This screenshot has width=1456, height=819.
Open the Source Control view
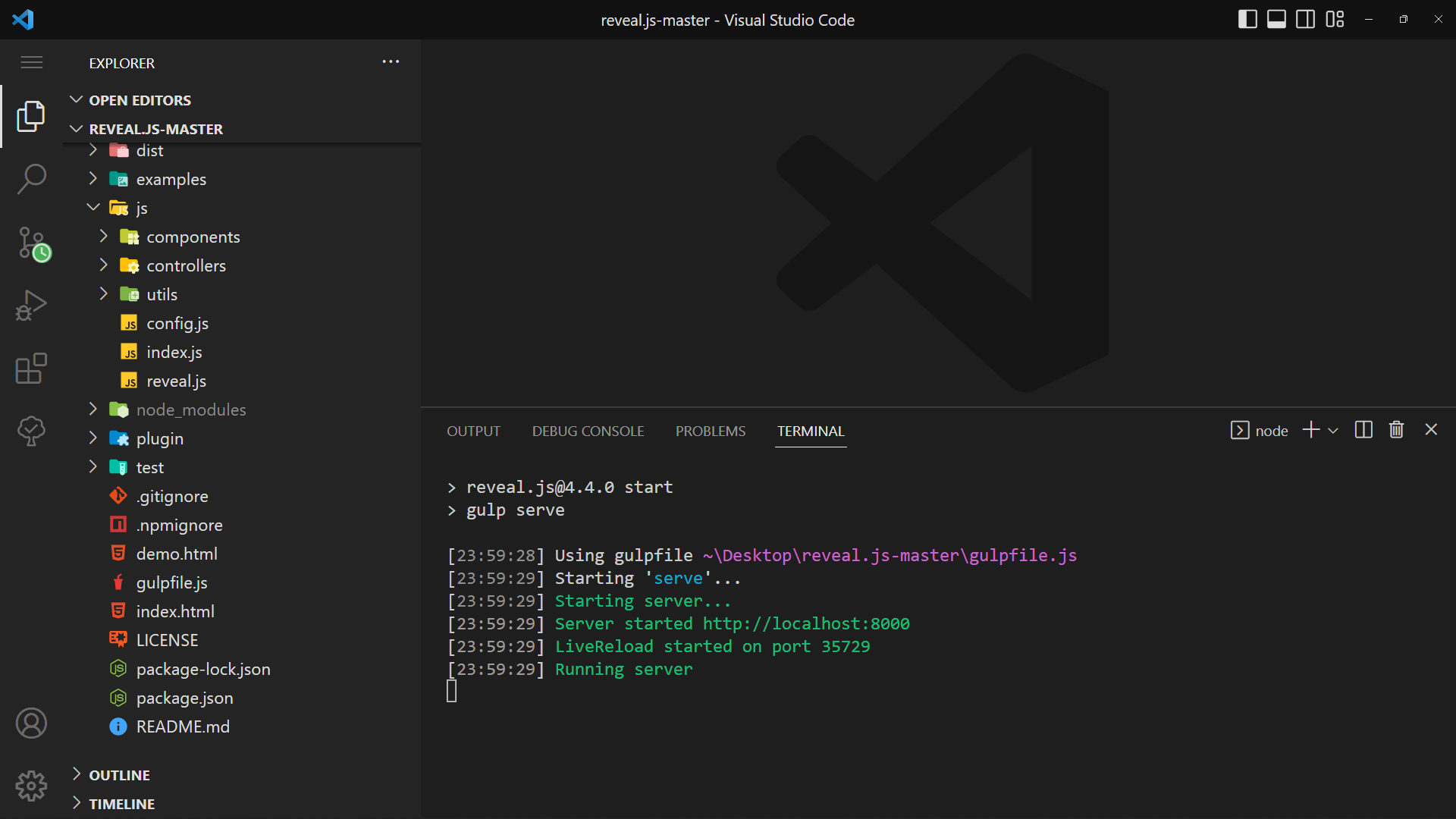pos(33,244)
